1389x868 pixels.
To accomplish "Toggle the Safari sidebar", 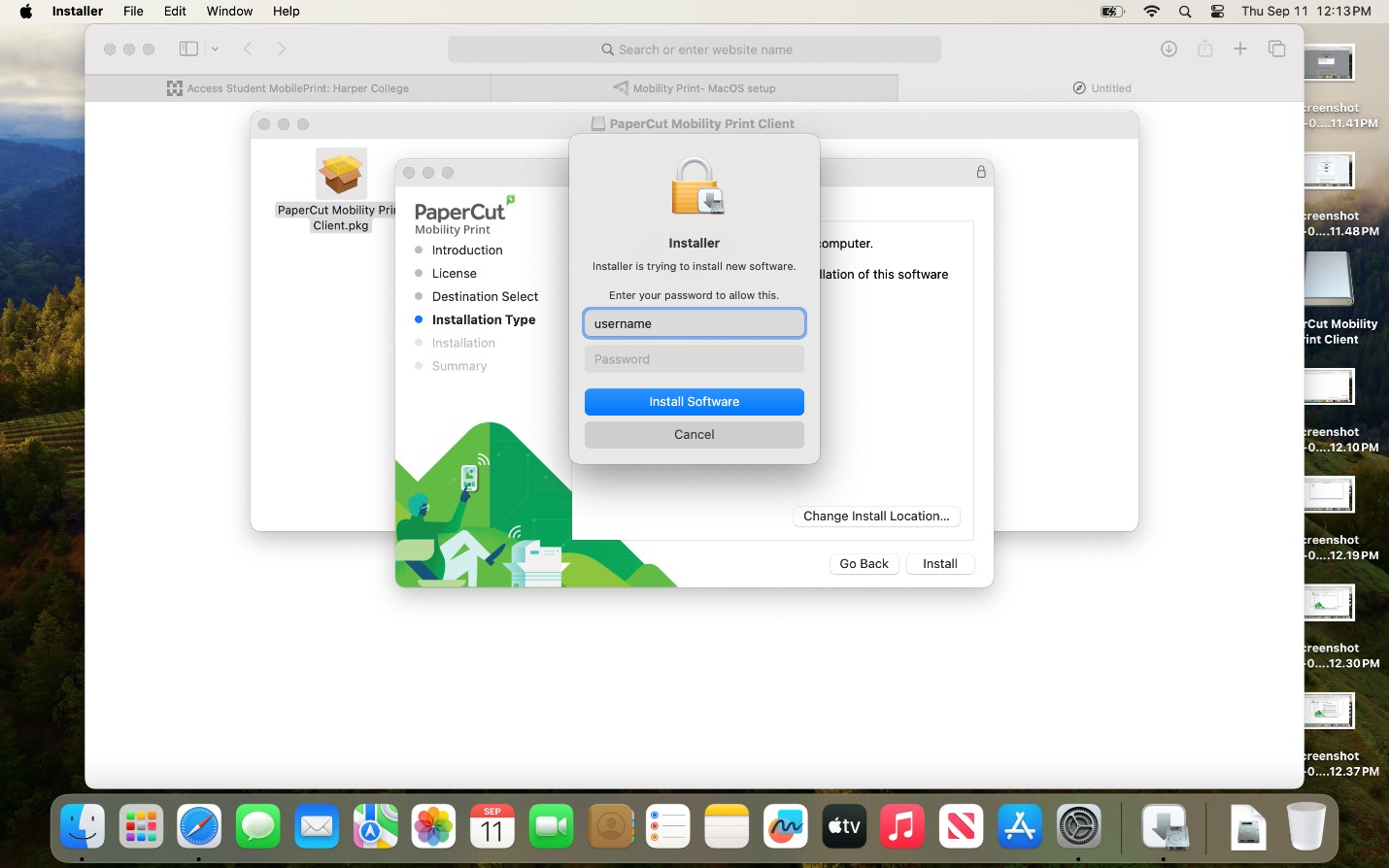I will [187, 48].
